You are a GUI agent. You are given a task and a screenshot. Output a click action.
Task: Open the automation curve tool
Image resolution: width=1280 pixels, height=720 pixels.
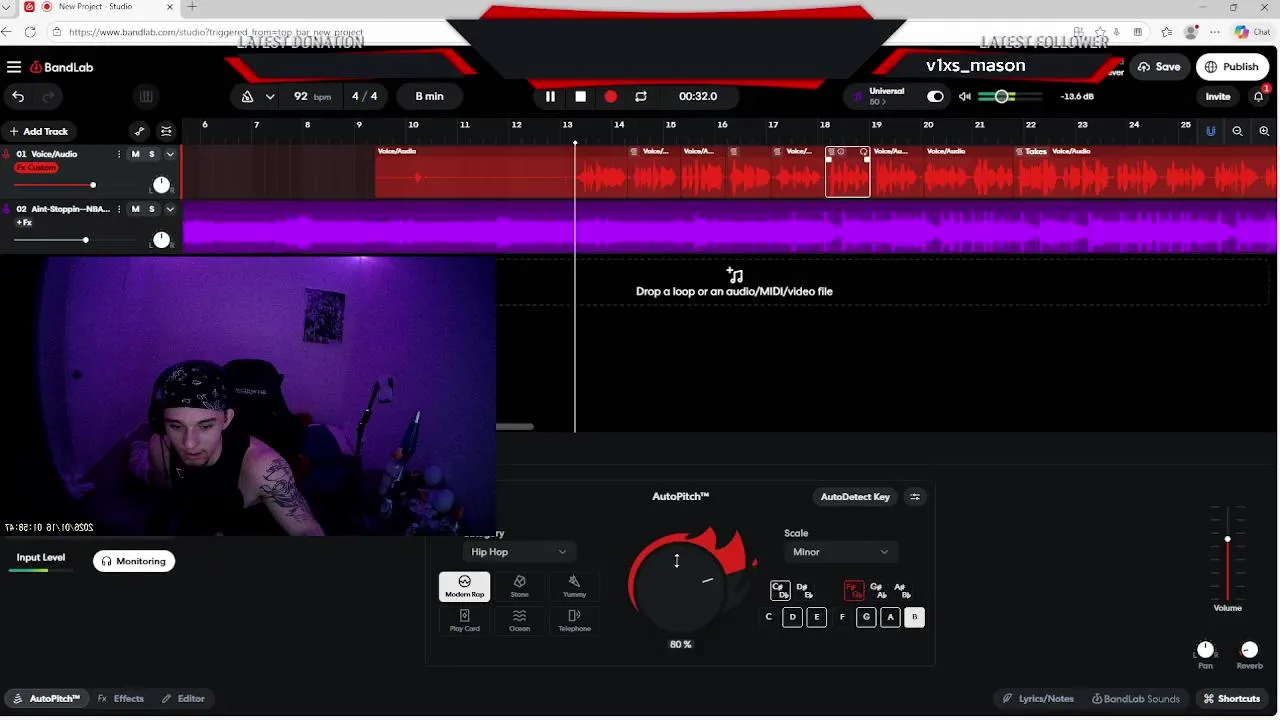click(x=139, y=131)
